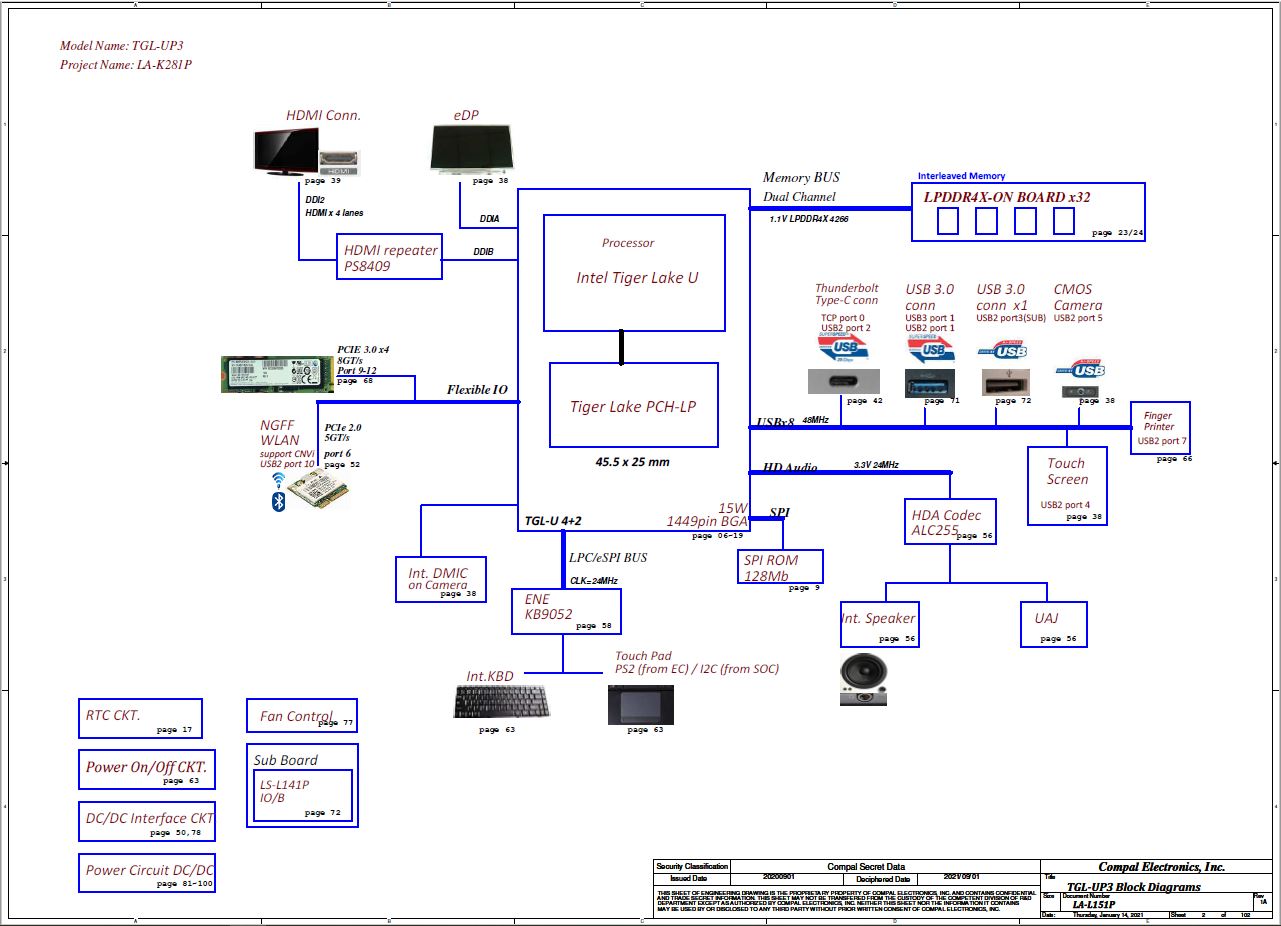
Task: Select the Intel Tiger Lake U processor block
Action: coord(635,273)
